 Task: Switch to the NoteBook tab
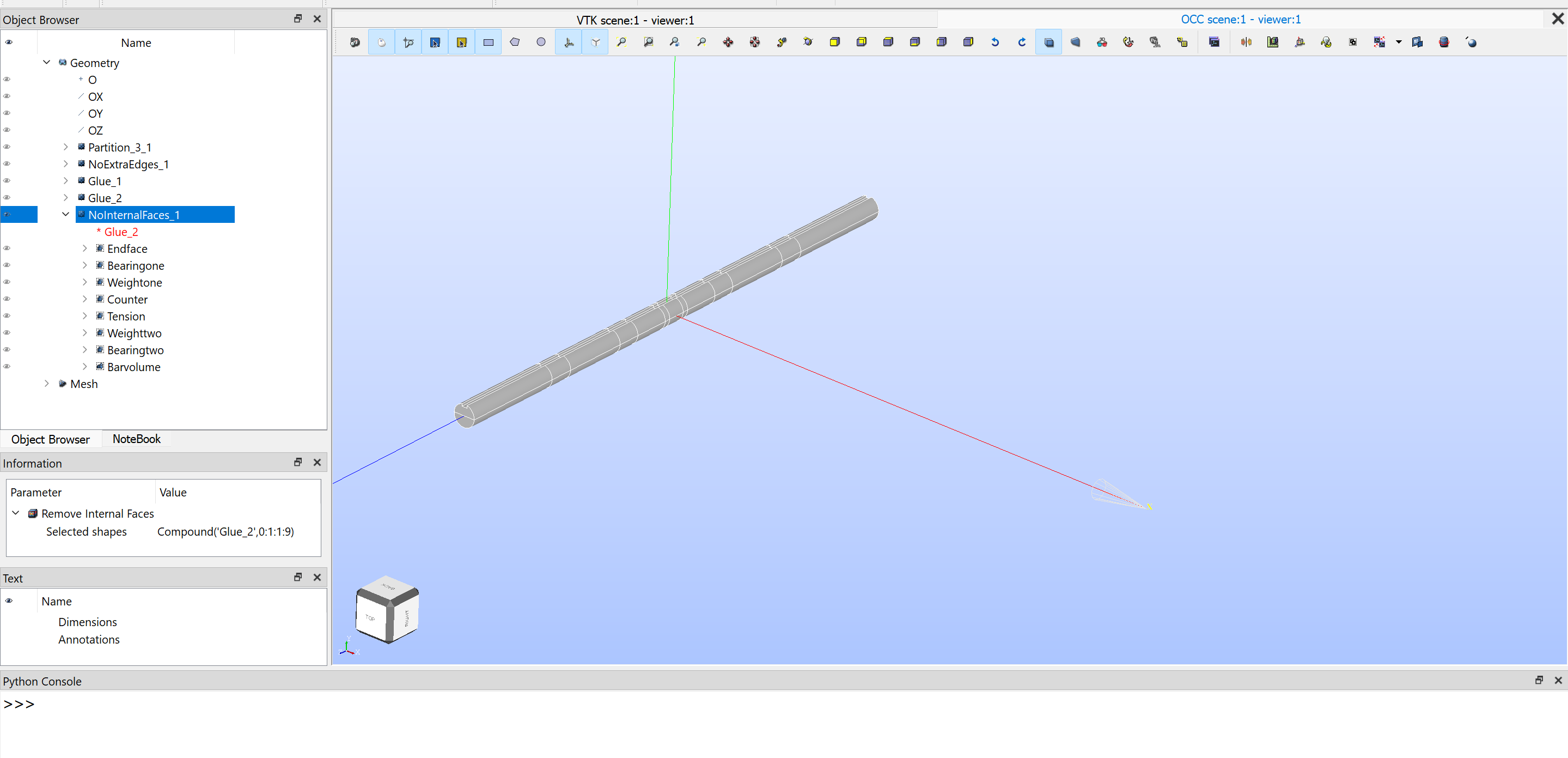click(136, 439)
